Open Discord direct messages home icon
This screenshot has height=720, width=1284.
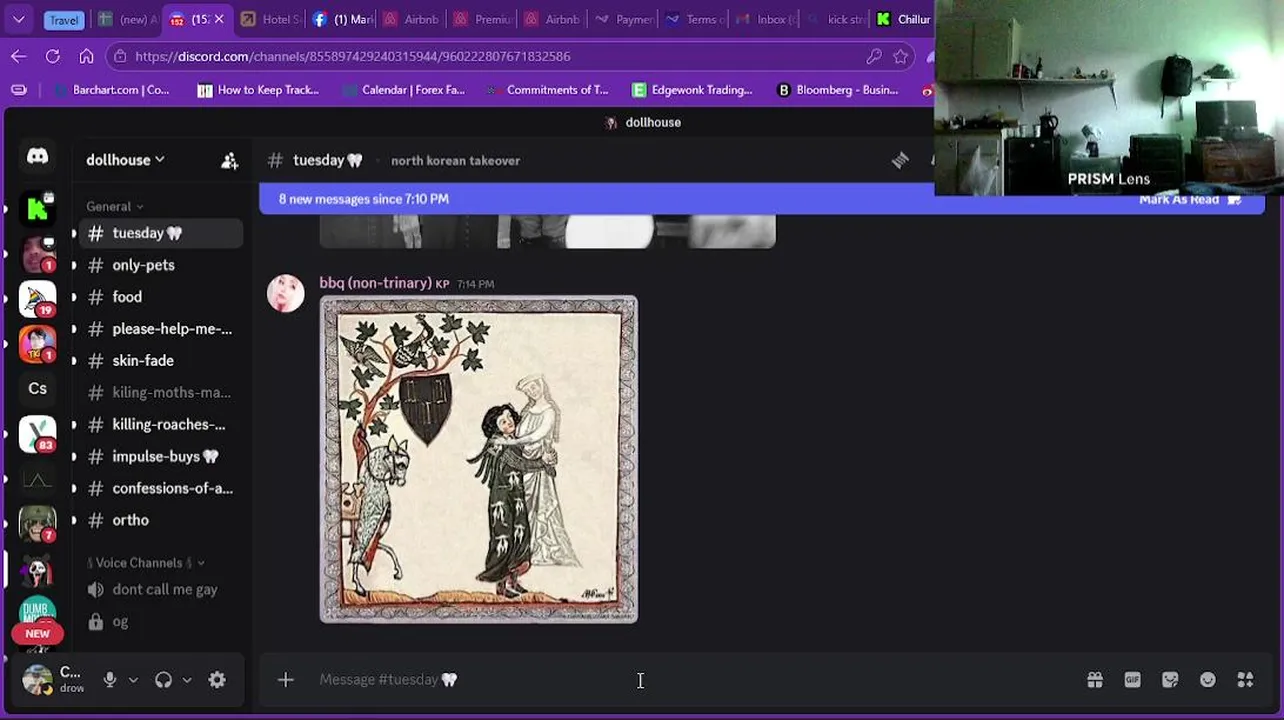(x=37, y=157)
